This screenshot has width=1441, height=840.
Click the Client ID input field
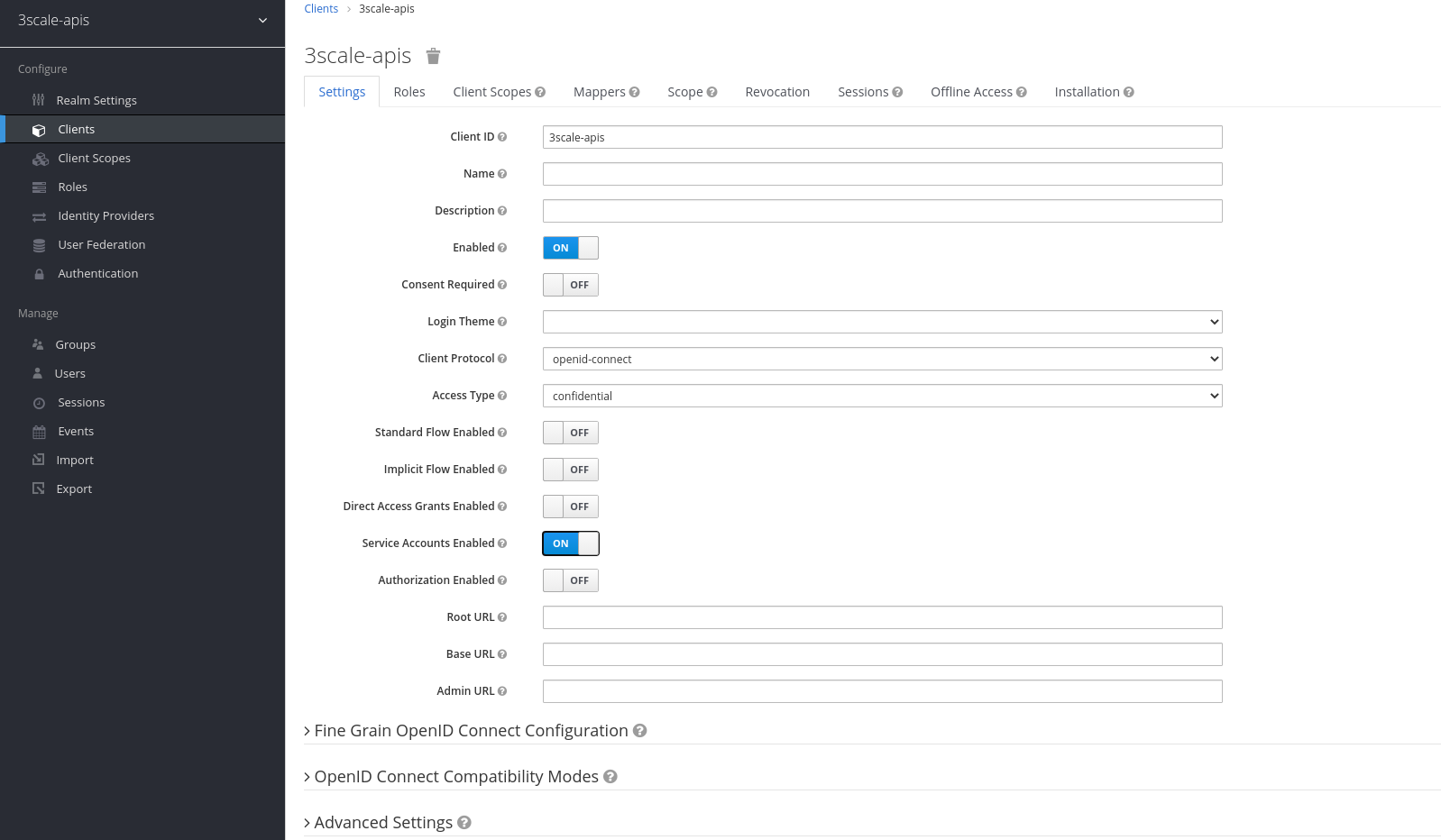click(883, 137)
